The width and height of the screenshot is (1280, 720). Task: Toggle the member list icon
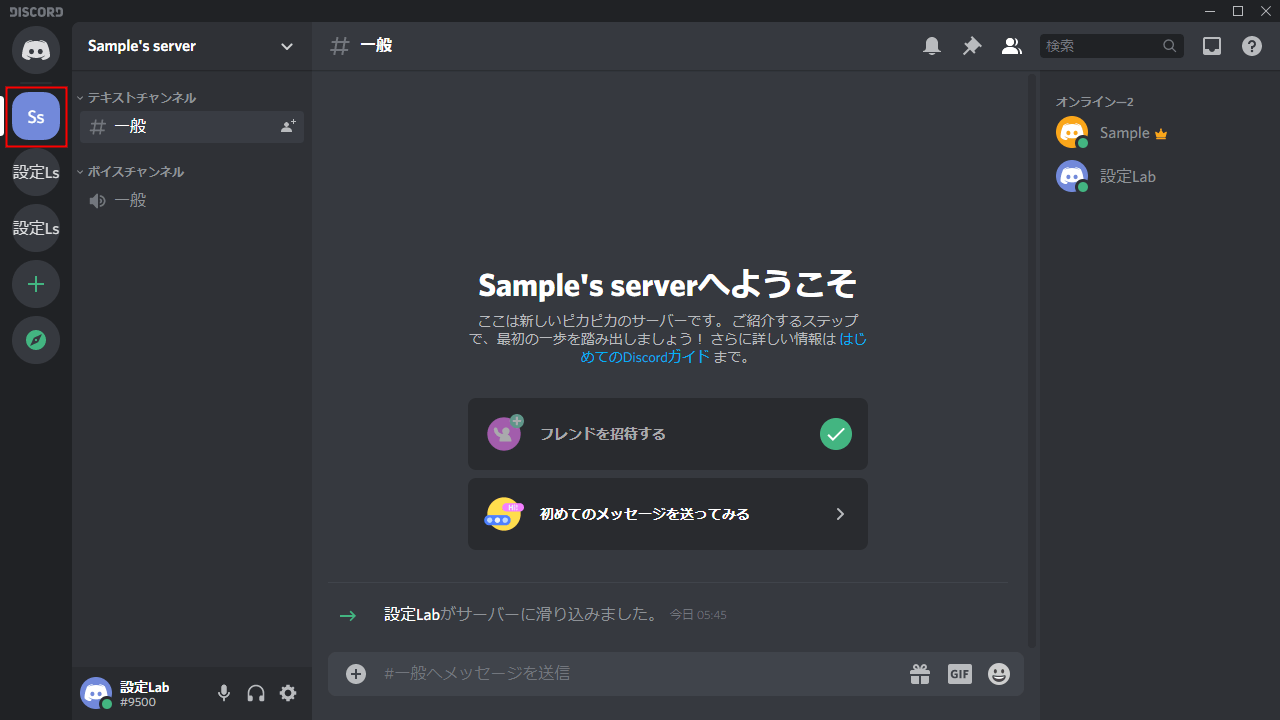click(x=1012, y=46)
